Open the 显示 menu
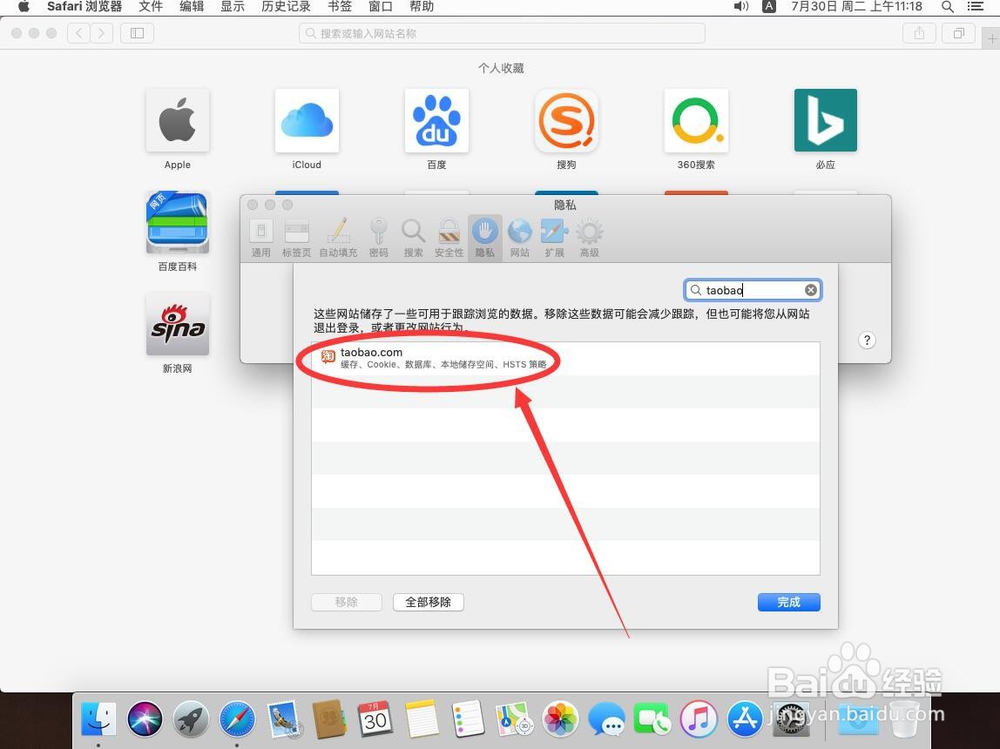 point(232,7)
